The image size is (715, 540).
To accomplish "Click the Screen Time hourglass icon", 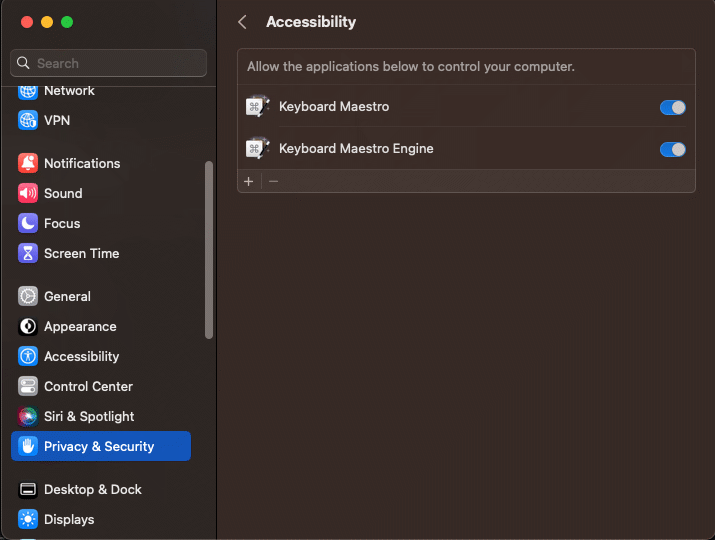I will point(28,254).
